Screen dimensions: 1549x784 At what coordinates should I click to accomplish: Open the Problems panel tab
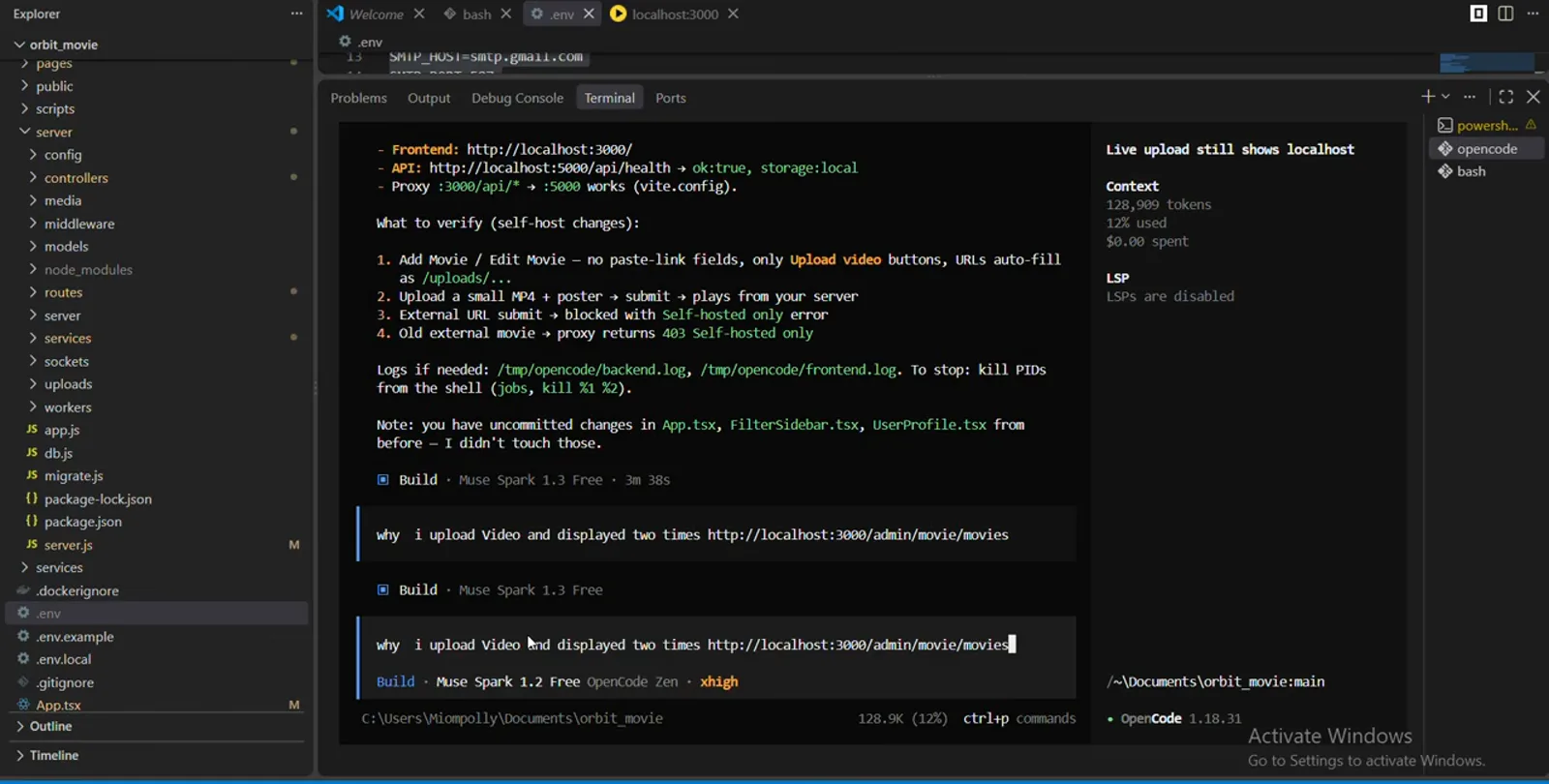click(358, 98)
